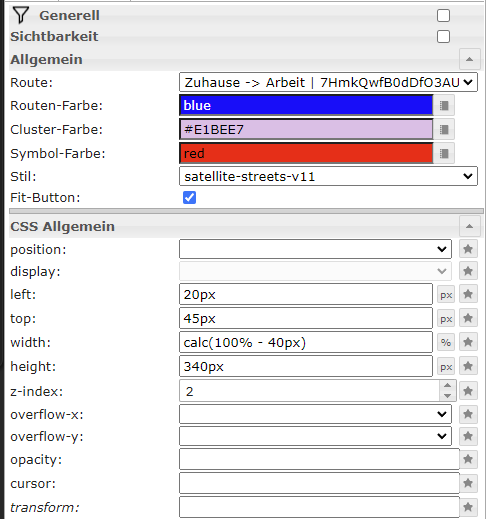
Task: Toggle the Generell checkbox
Action: pos(443,16)
